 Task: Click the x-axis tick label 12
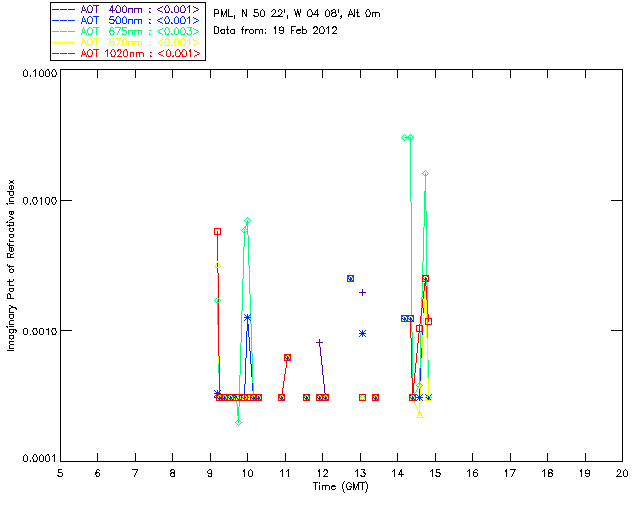[322, 473]
